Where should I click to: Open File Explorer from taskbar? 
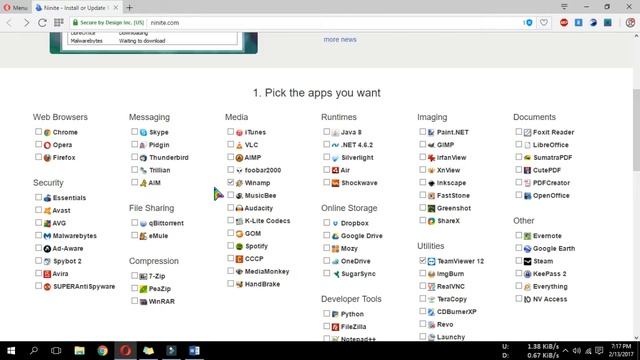(80, 351)
